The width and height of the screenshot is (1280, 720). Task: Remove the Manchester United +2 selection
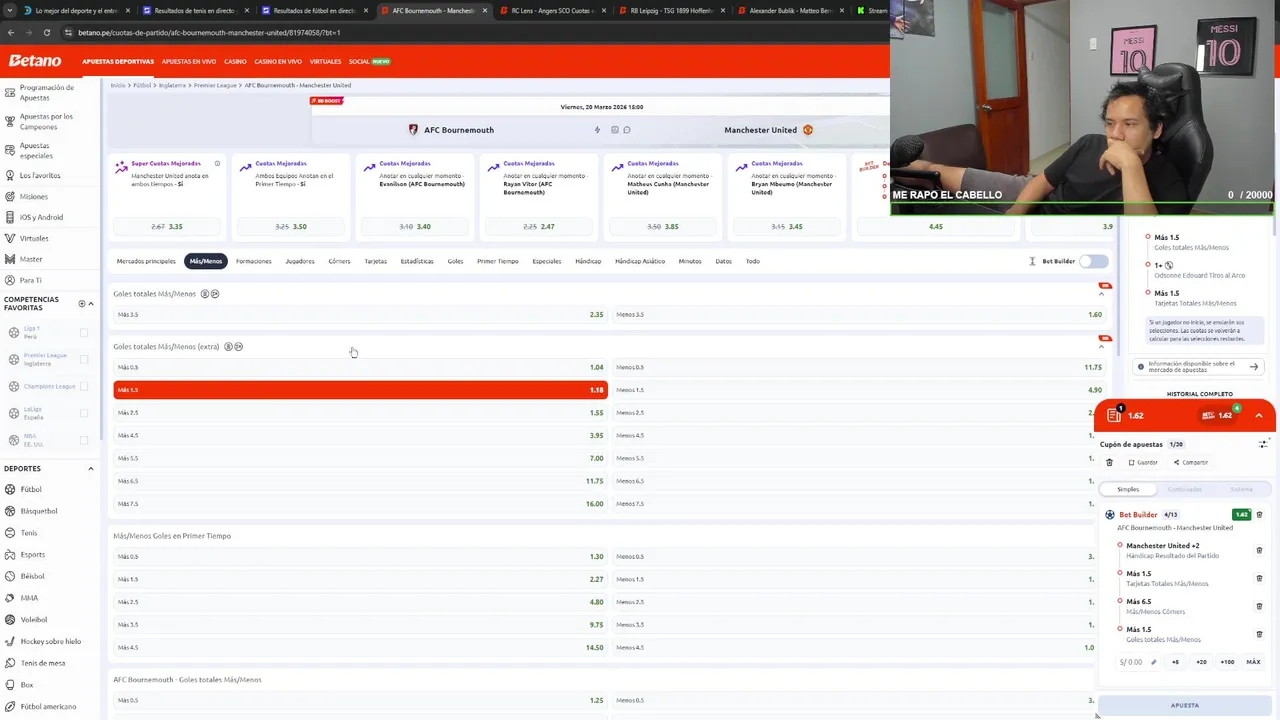pyautogui.click(x=1259, y=550)
